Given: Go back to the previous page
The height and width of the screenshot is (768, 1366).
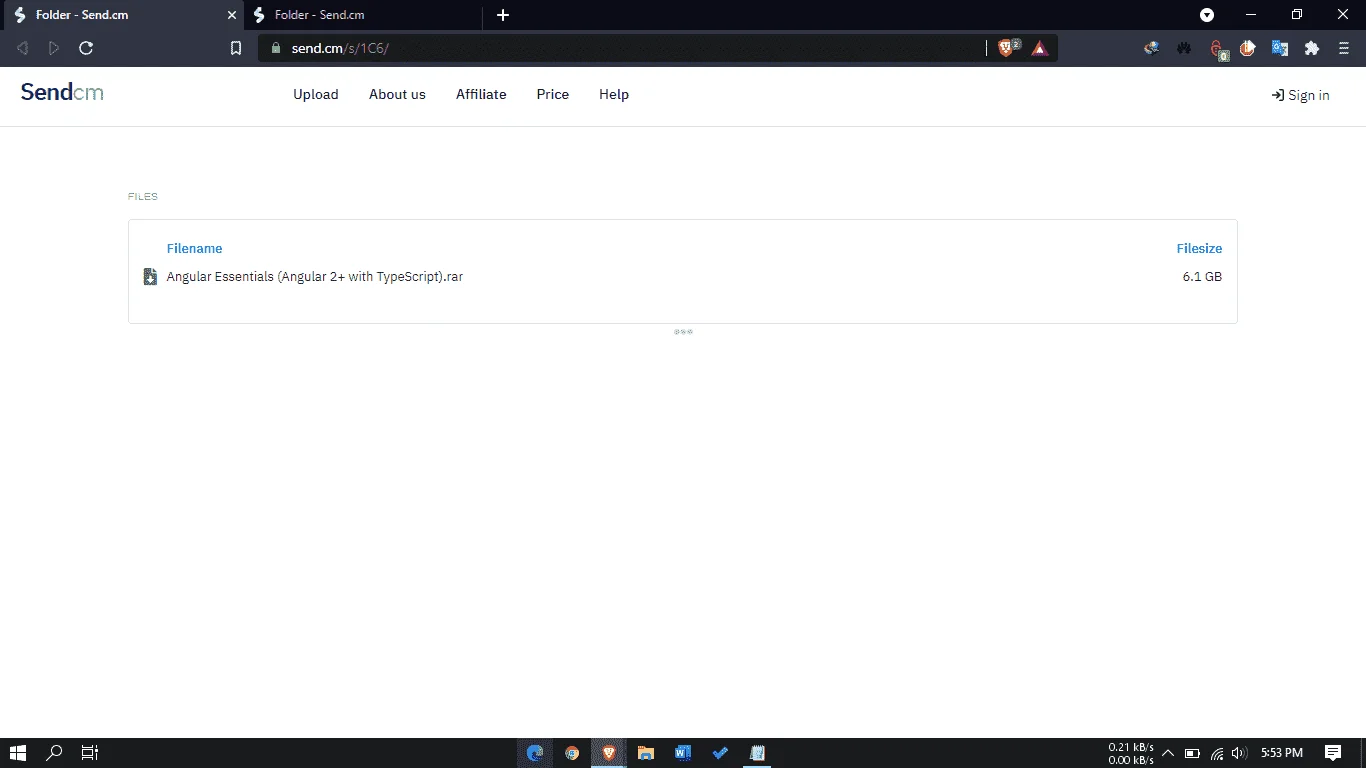Looking at the screenshot, I should point(22,48).
